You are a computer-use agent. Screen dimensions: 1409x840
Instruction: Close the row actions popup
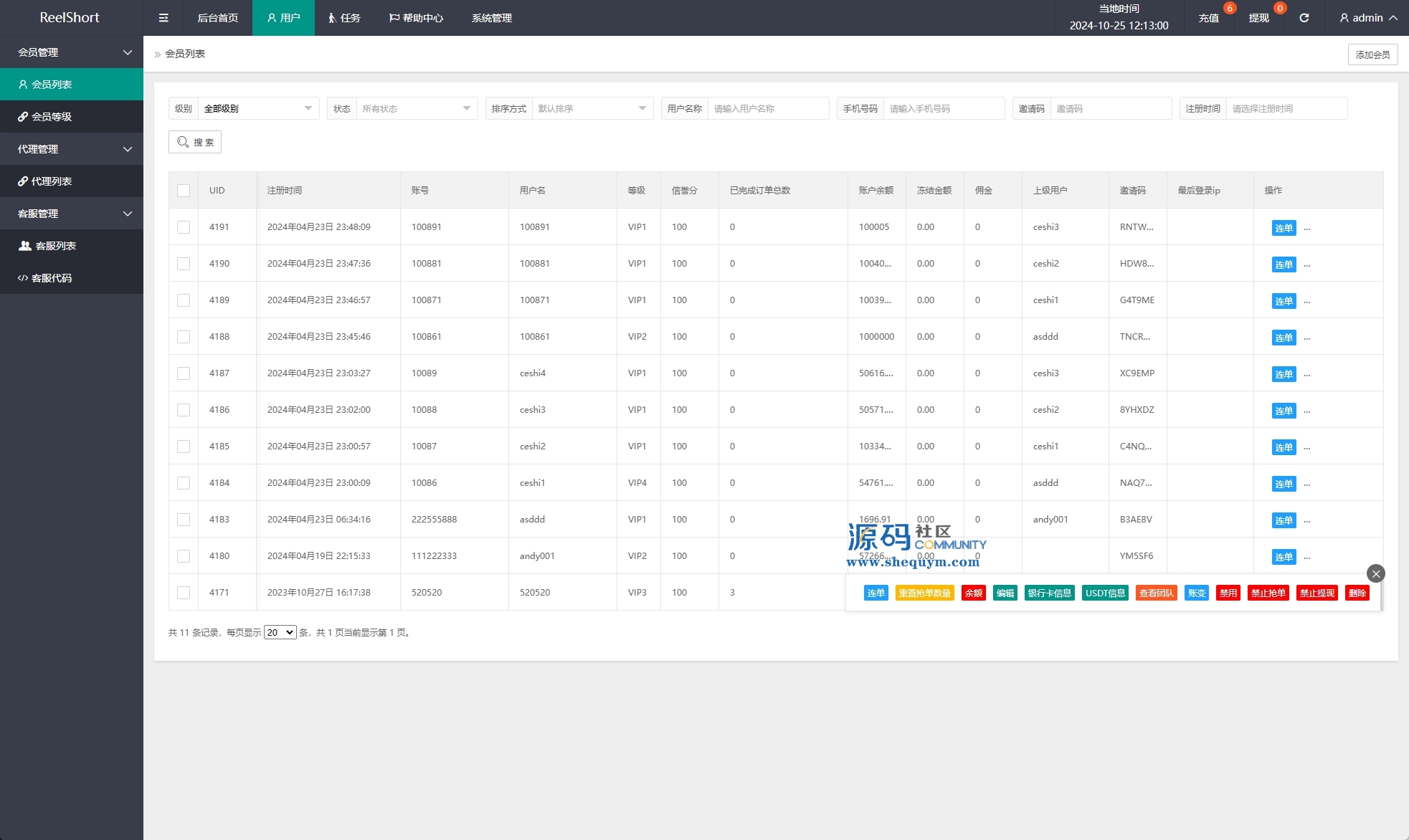(x=1375, y=573)
